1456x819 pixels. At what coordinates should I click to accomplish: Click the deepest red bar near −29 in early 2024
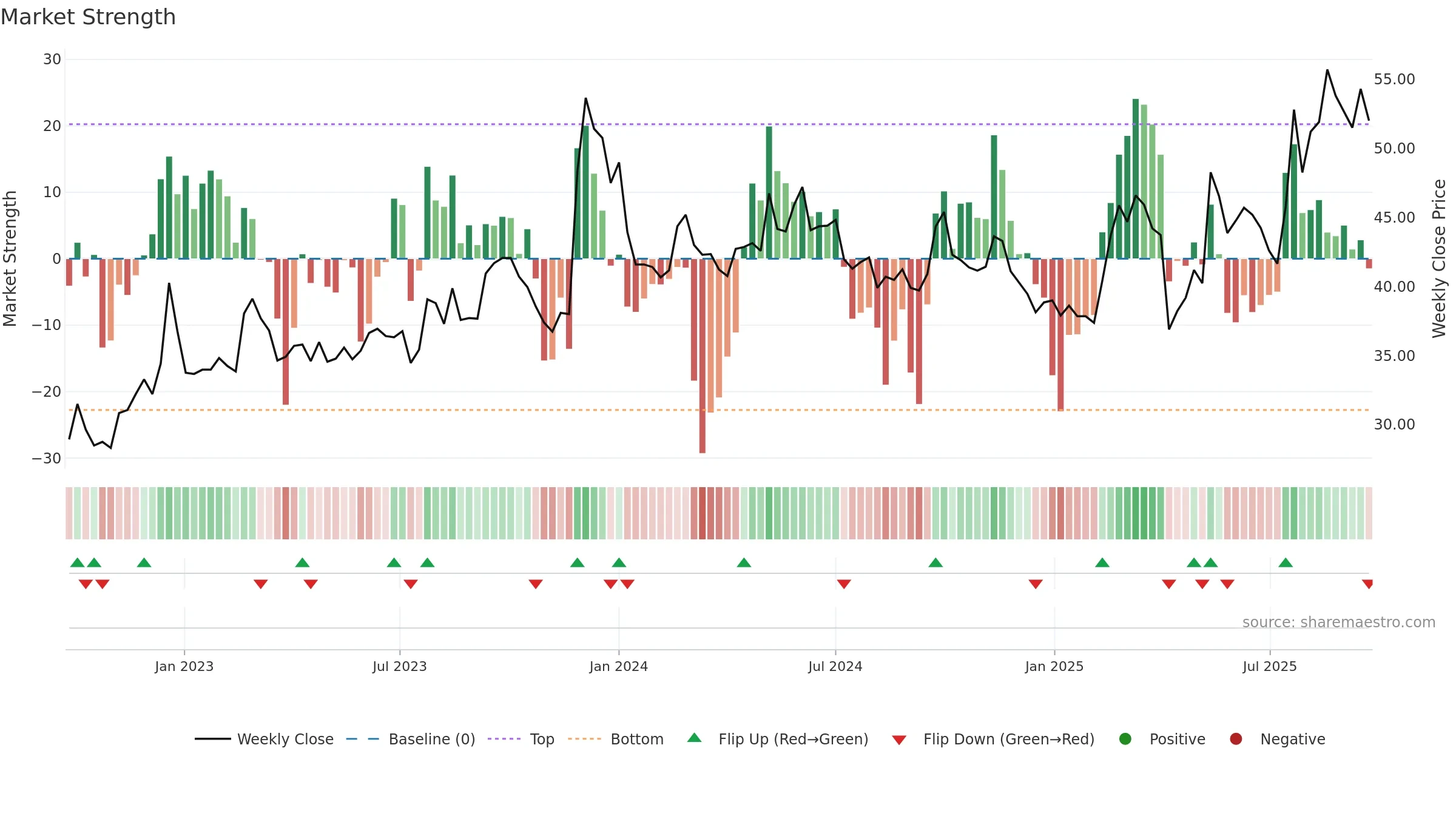703,356
